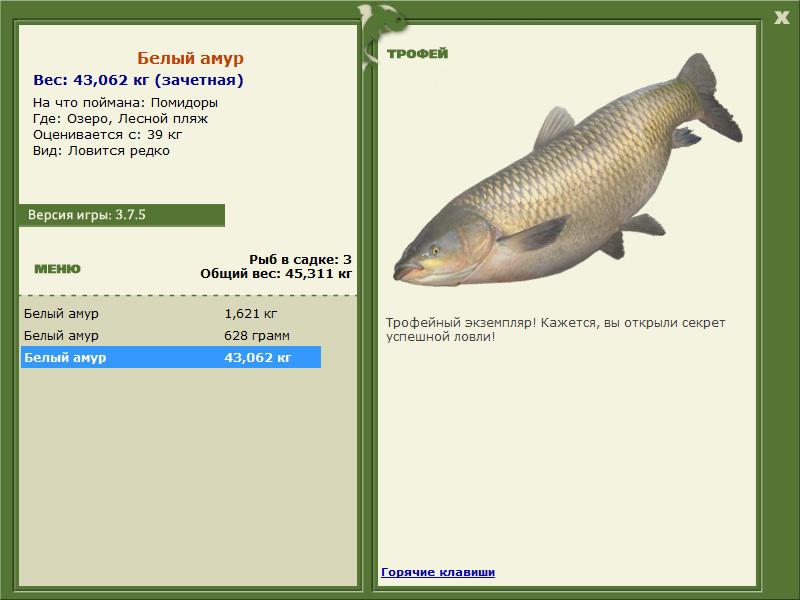Open the МЕНЮ menu
This screenshot has height=600, width=800.
click(x=57, y=269)
